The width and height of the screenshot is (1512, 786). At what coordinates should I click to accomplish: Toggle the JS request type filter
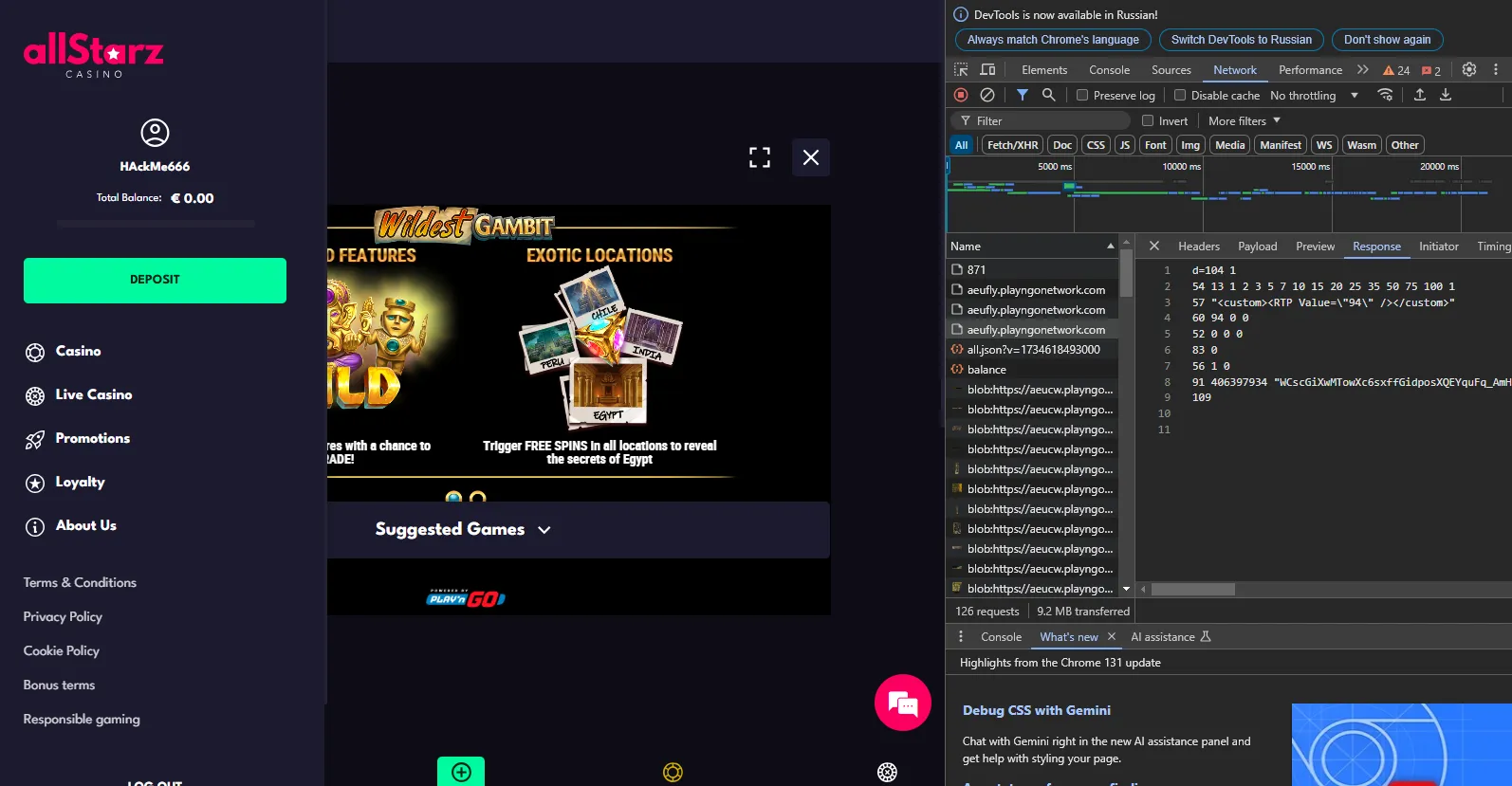pos(1125,145)
